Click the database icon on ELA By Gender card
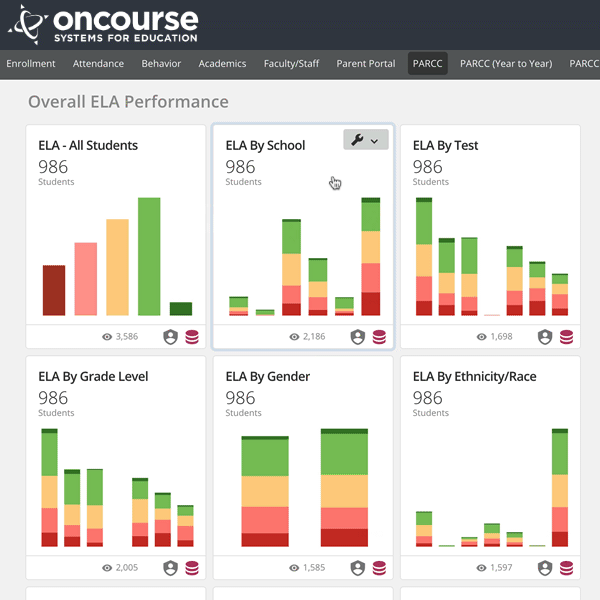Viewport: 600px width, 600px height. [x=379, y=568]
